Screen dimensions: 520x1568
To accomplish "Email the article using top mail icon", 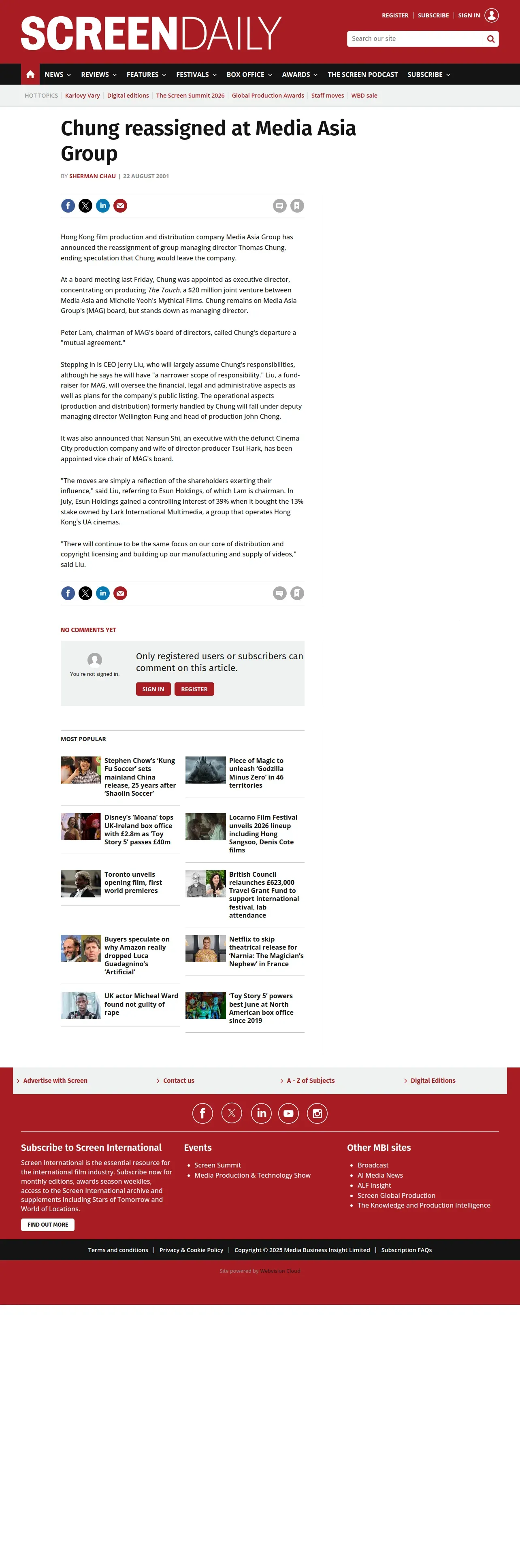I will 121,206.
